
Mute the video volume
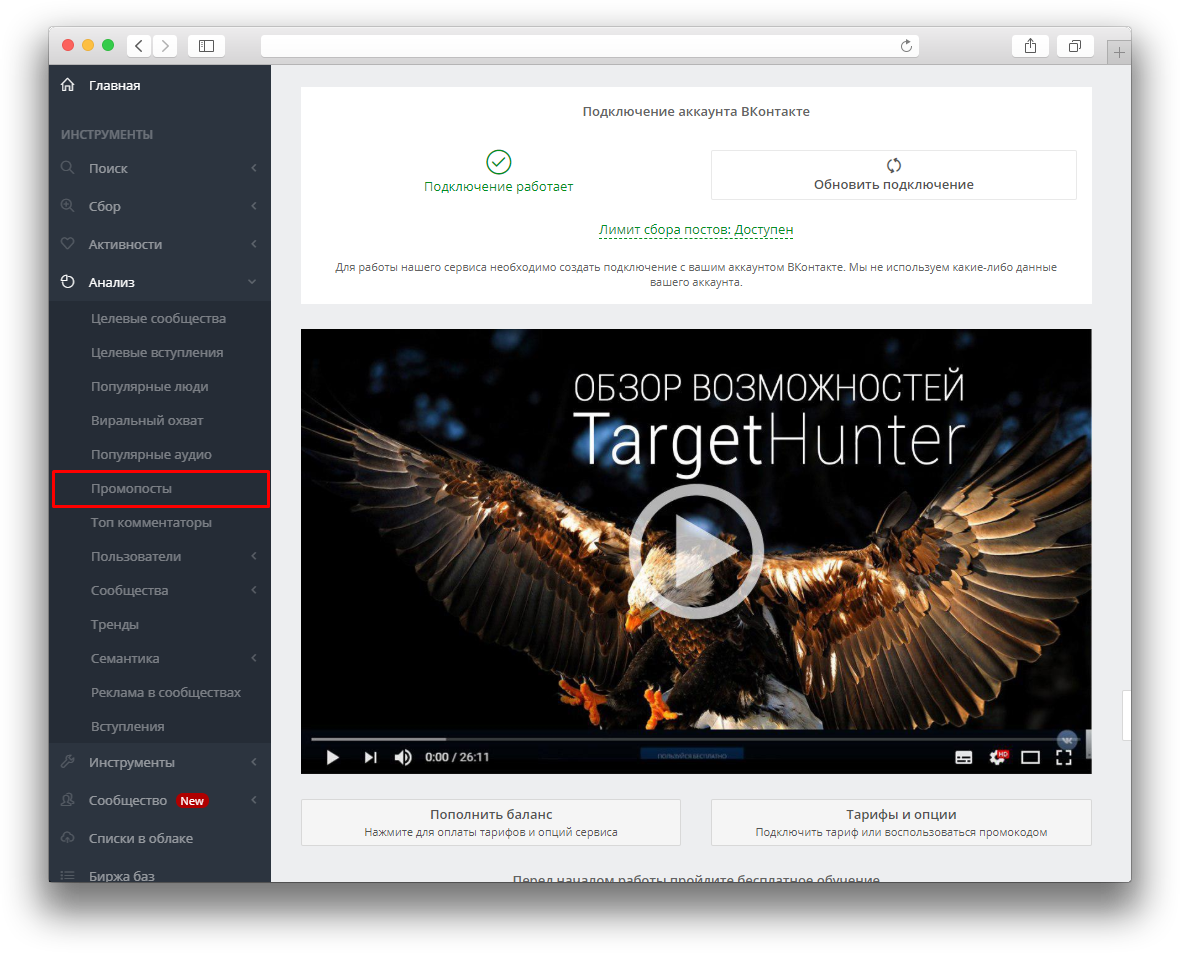(x=403, y=757)
